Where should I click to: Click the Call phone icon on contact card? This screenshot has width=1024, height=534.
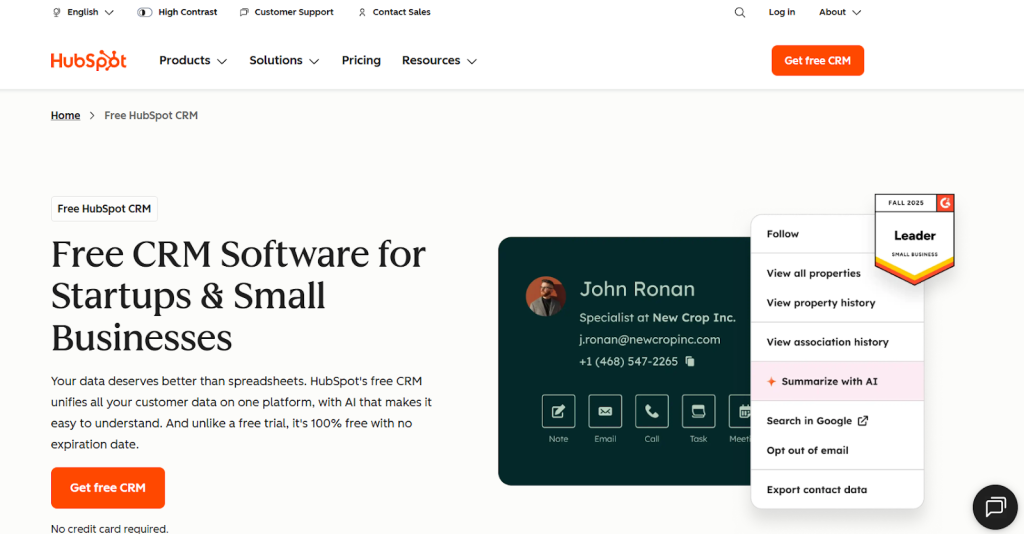pos(652,411)
